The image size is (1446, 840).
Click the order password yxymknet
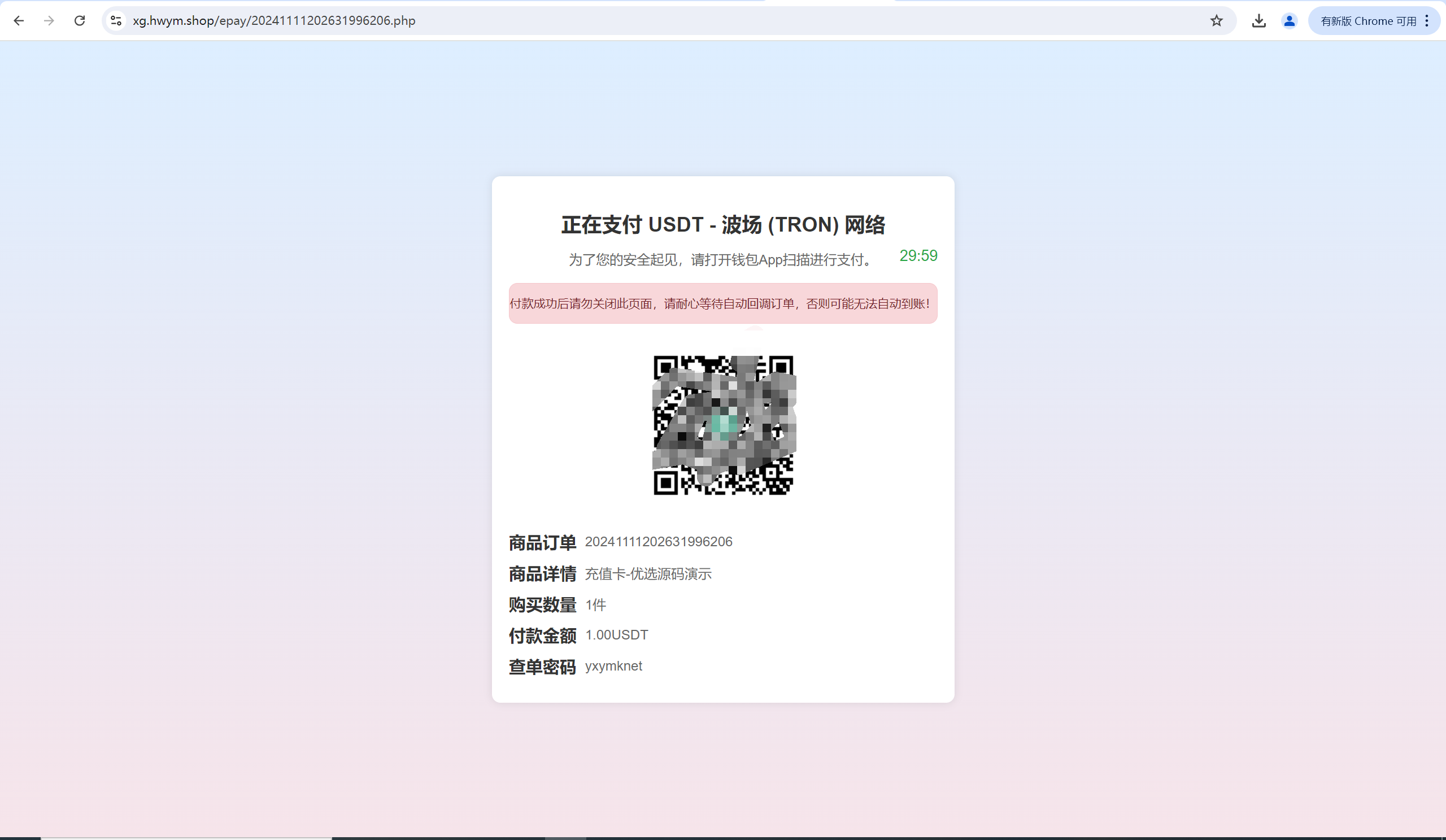(x=613, y=666)
